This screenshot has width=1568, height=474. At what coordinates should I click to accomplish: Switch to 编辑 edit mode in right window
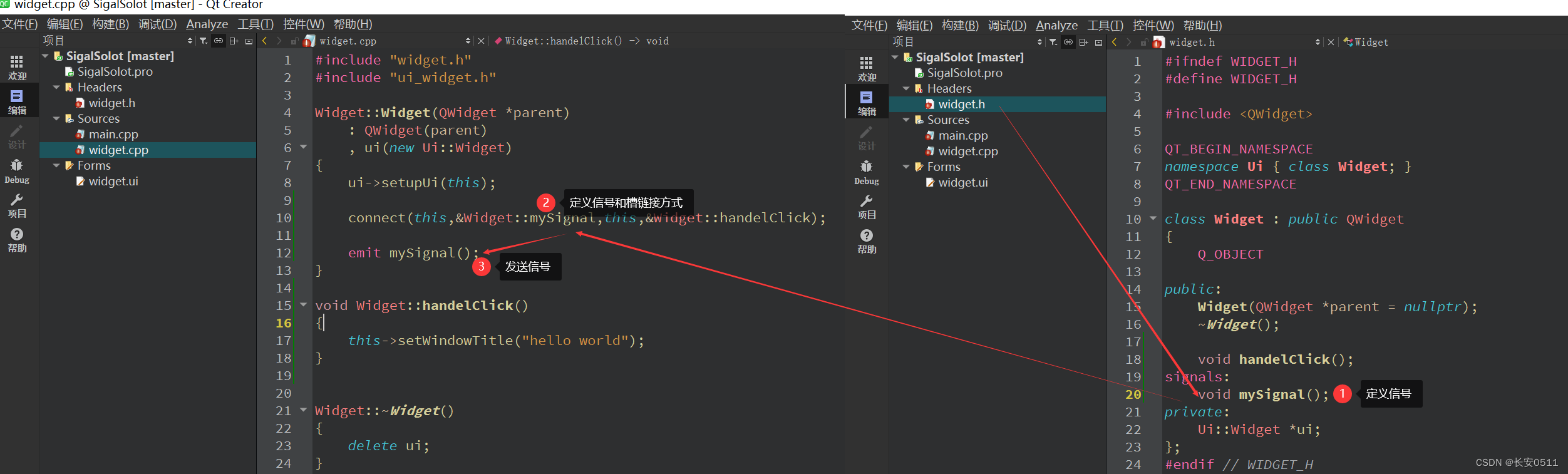(867, 103)
